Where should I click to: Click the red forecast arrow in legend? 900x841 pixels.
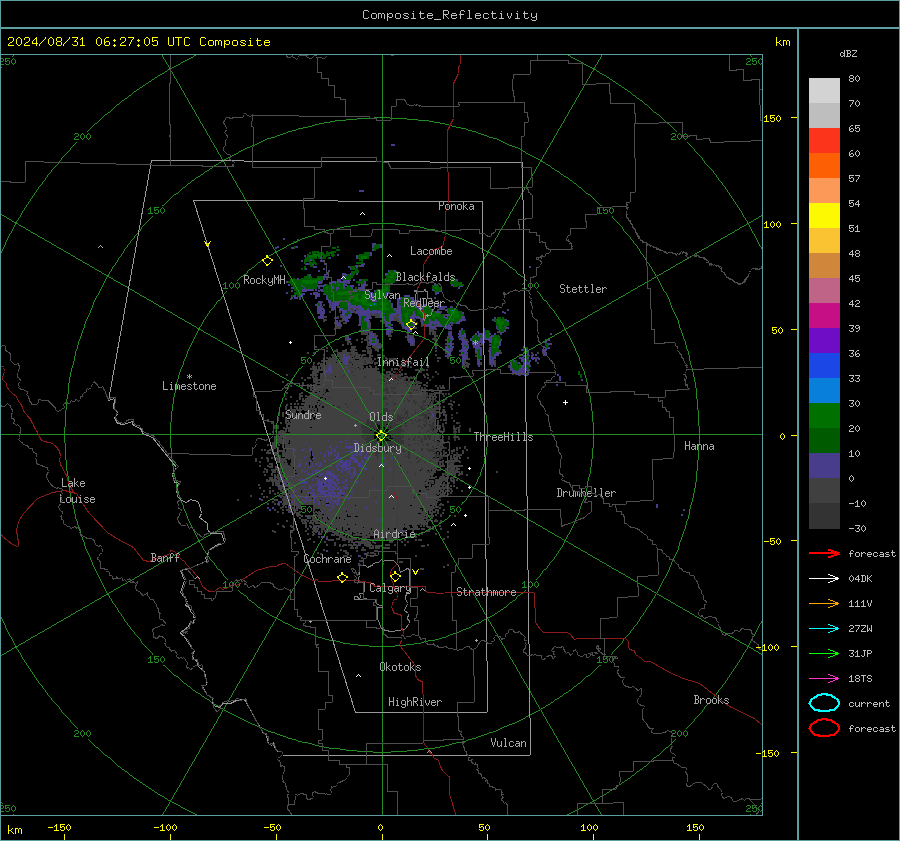click(x=824, y=553)
